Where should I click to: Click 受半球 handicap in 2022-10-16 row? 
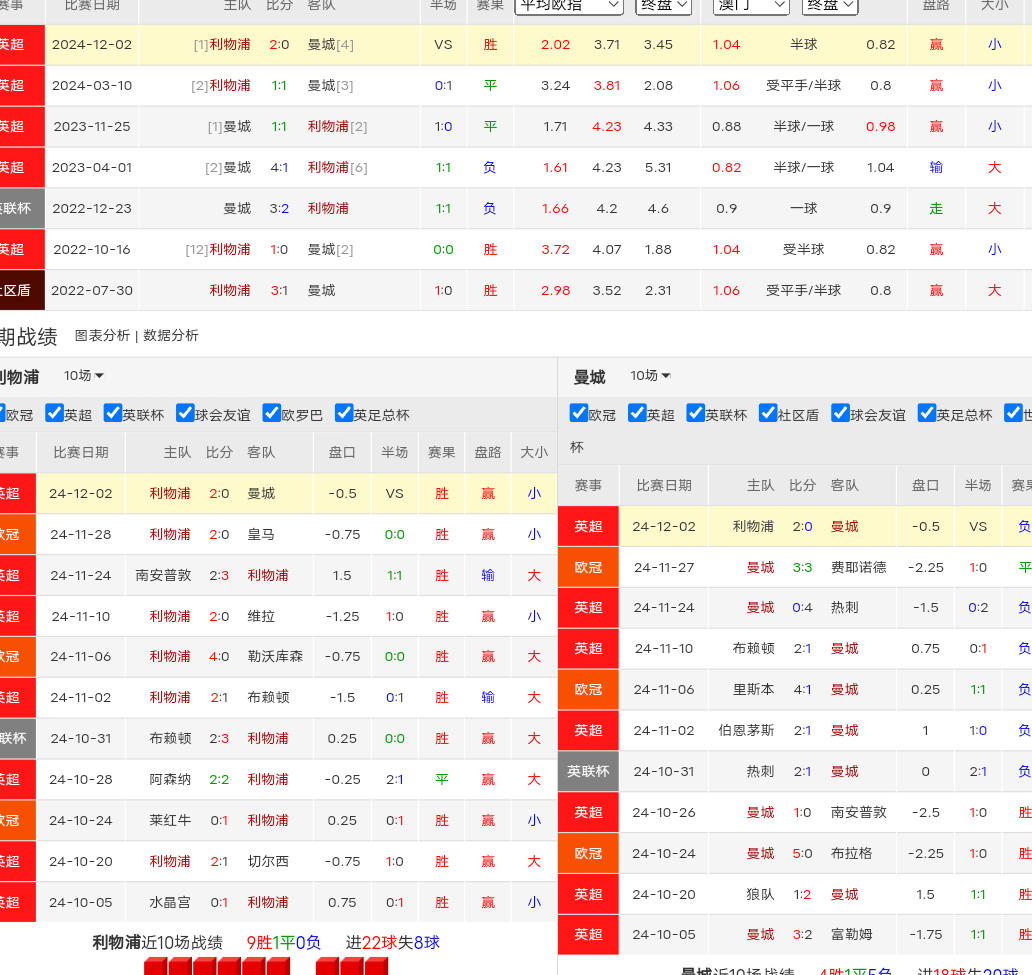pyautogui.click(x=804, y=250)
